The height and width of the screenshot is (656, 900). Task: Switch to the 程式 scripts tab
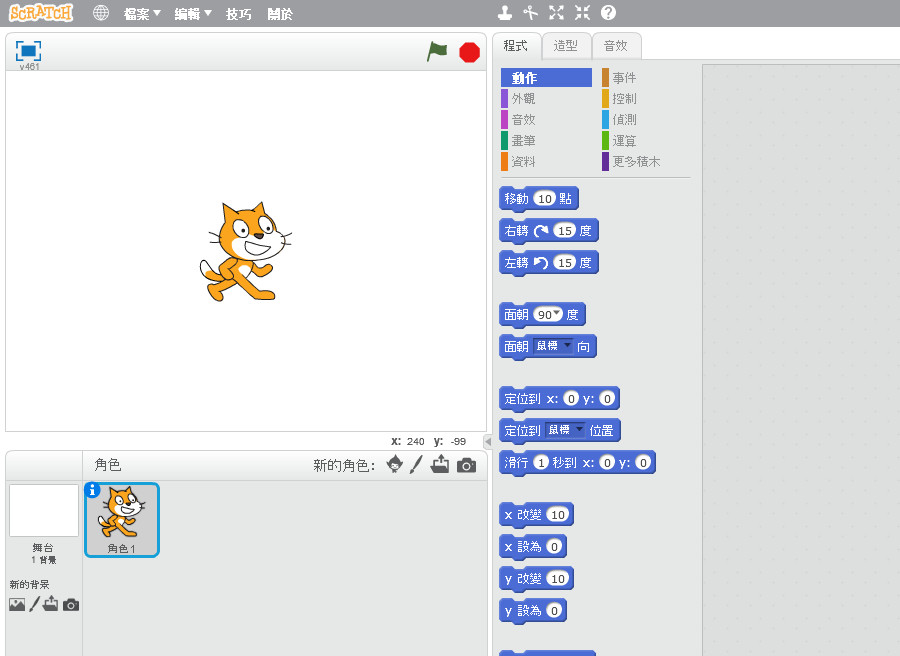pyautogui.click(x=516, y=46)
